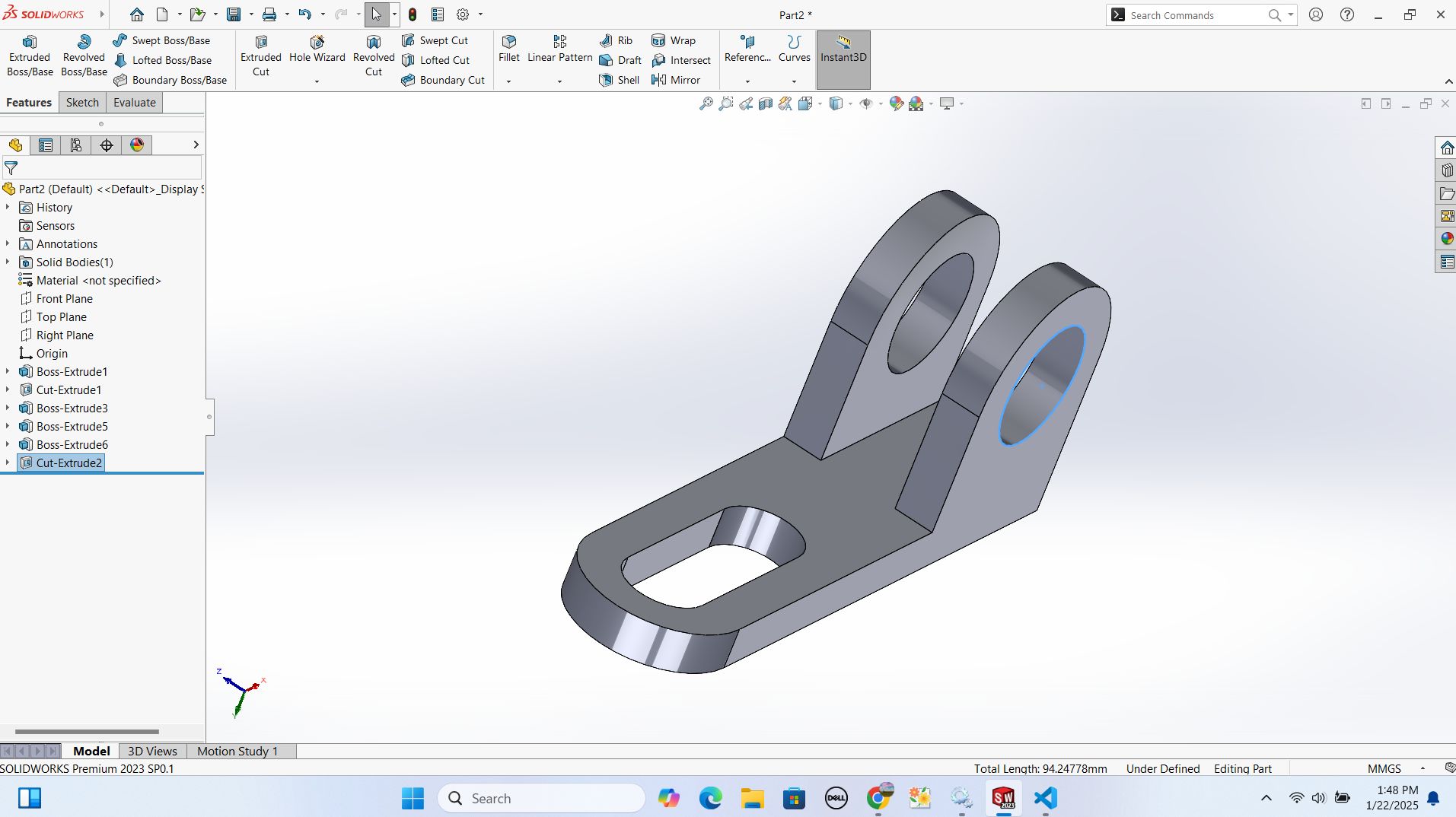Expand Solid Bodies(1) node
This screenshot has height=817, width=1456.
pyautogui.click(x=8, y=262)
